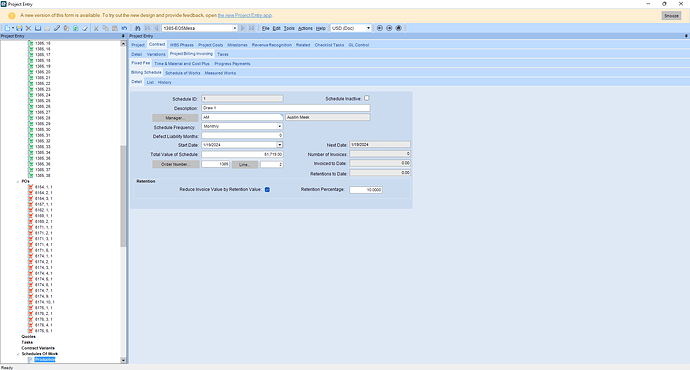Click the scissors Cut icon

96,28
